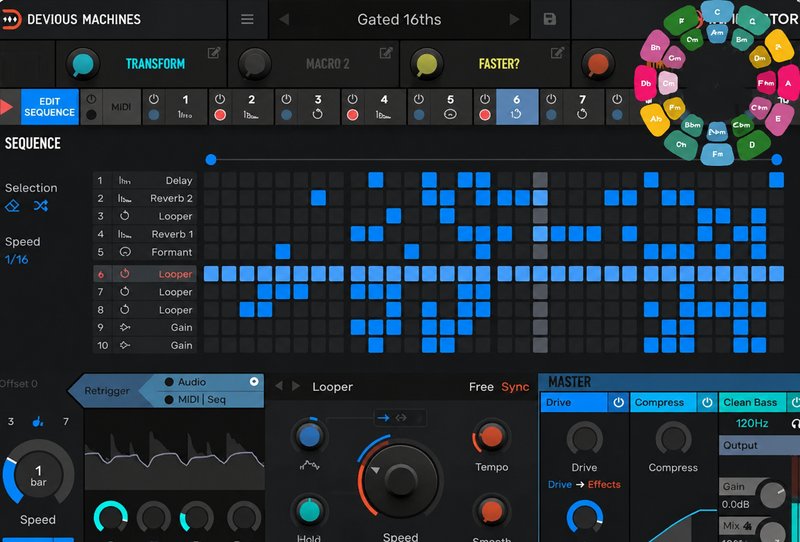Open the Gated 16ths preset browser
This screenshot has height=542, width=800.
tap(399, 19)
